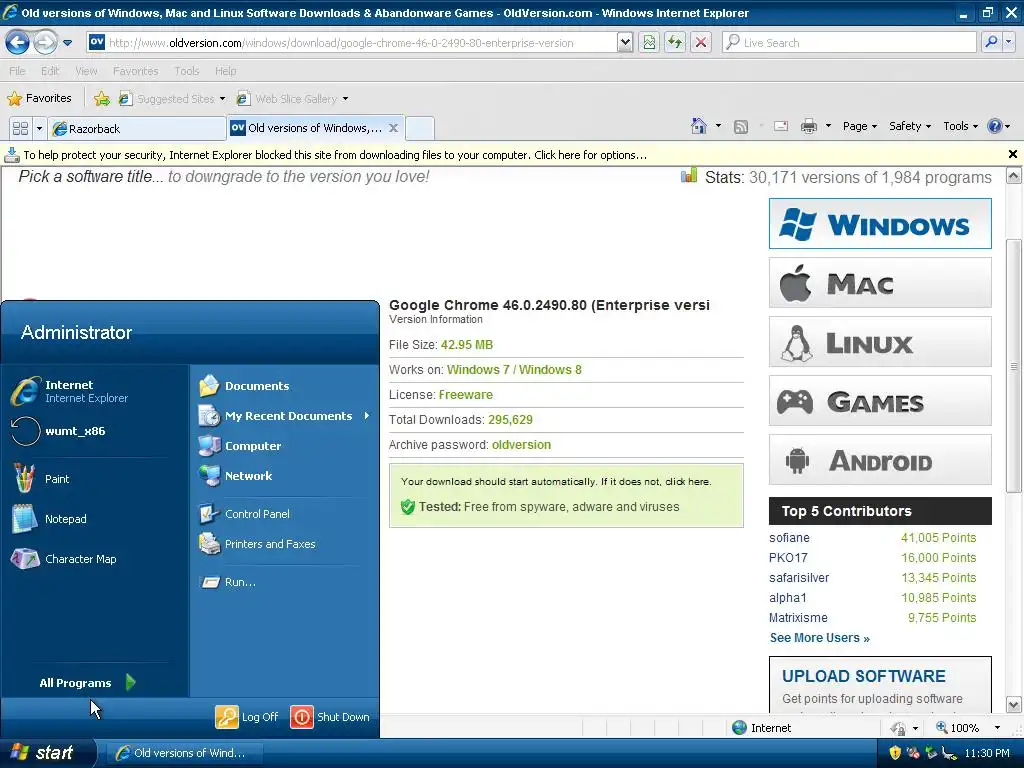Close the Old versions of Windows tab

pyautogui.click(x=393, y=128)
